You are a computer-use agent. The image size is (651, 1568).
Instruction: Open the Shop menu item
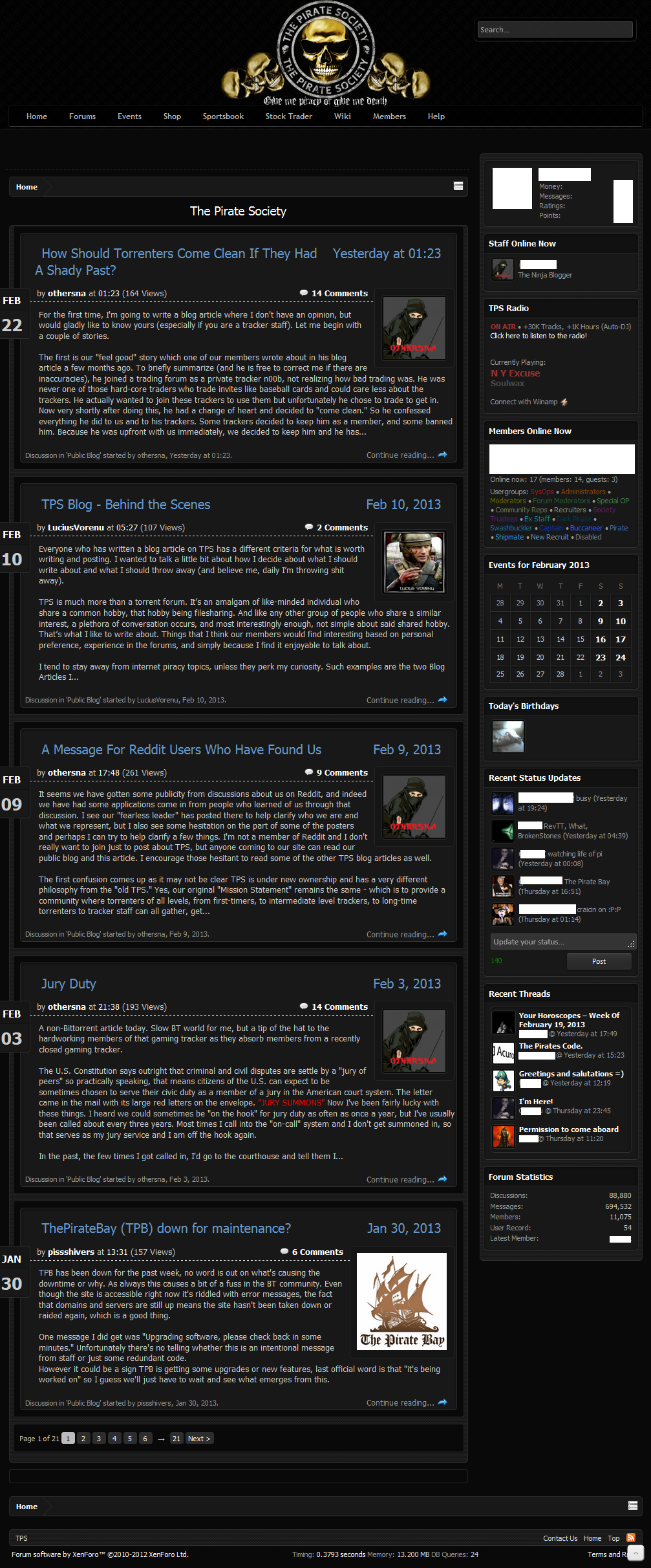click(x=172, y=116)
